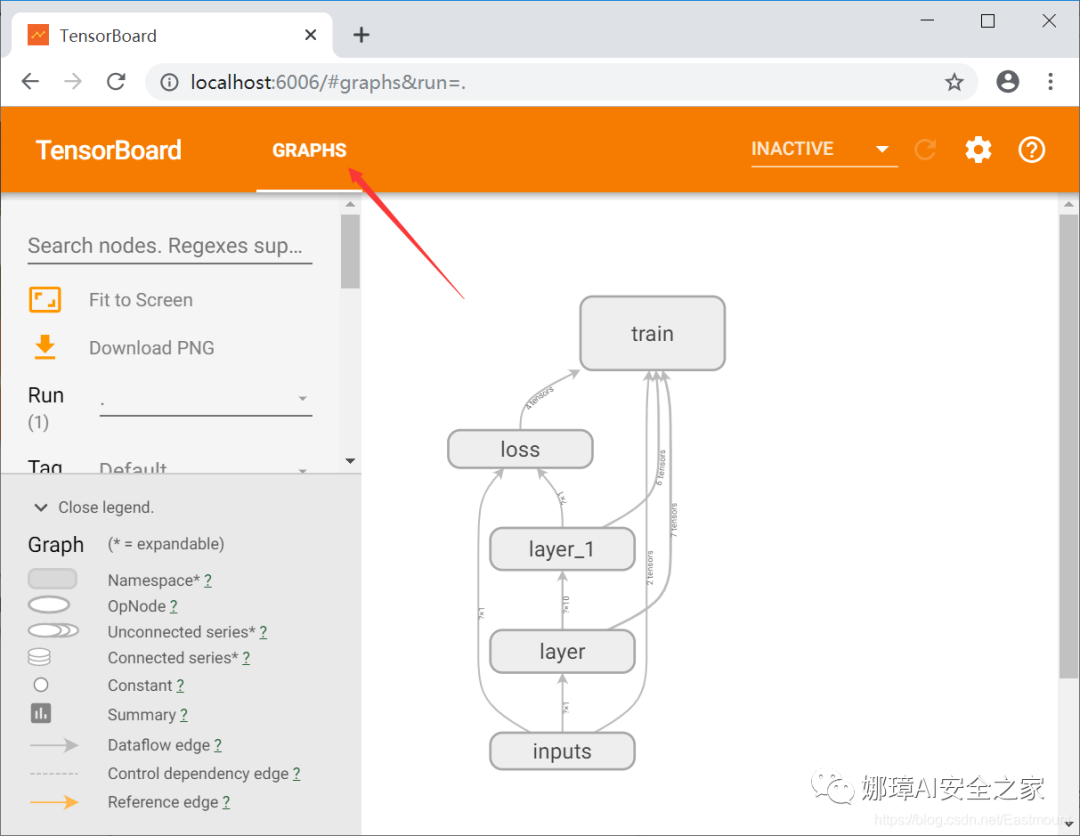Bookmark page with star icon
Viewport: 1080px width, 836px height.
coord(954,83)
